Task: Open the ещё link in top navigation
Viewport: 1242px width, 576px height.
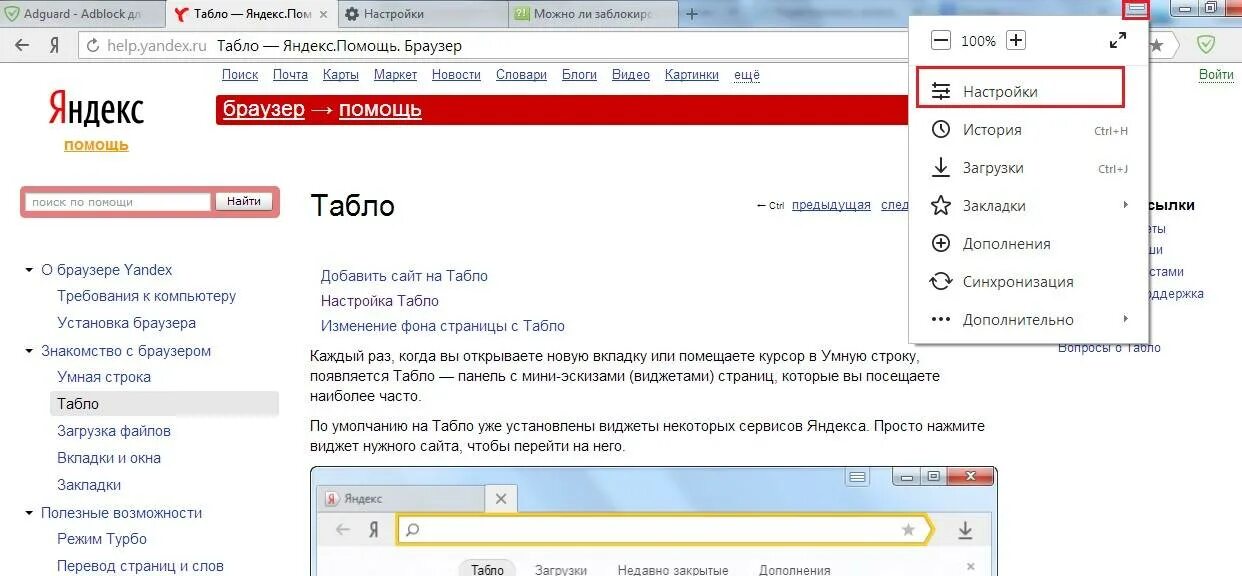Action: 747,75
